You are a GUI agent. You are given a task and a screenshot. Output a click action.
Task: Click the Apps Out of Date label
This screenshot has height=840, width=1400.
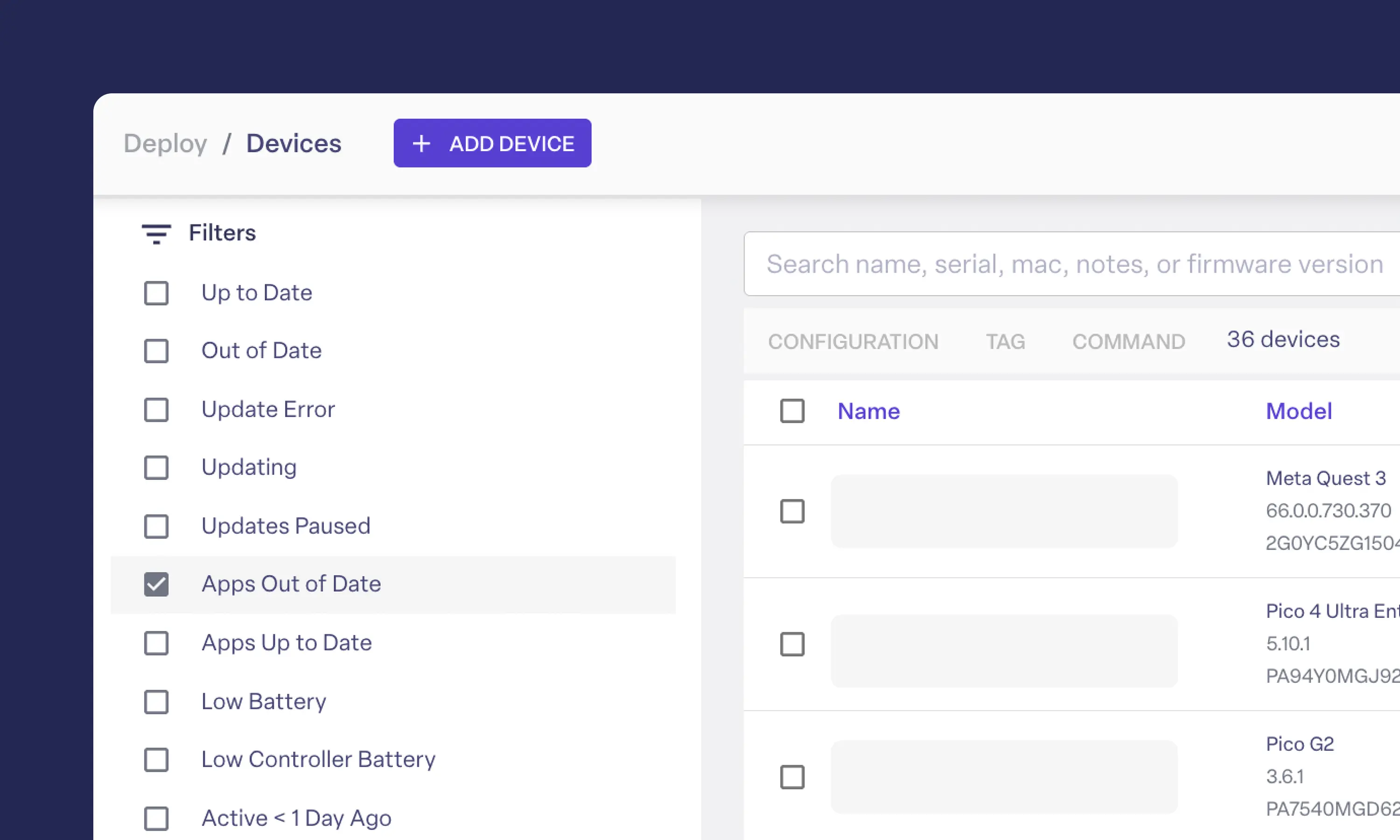(x=291, y=584)
